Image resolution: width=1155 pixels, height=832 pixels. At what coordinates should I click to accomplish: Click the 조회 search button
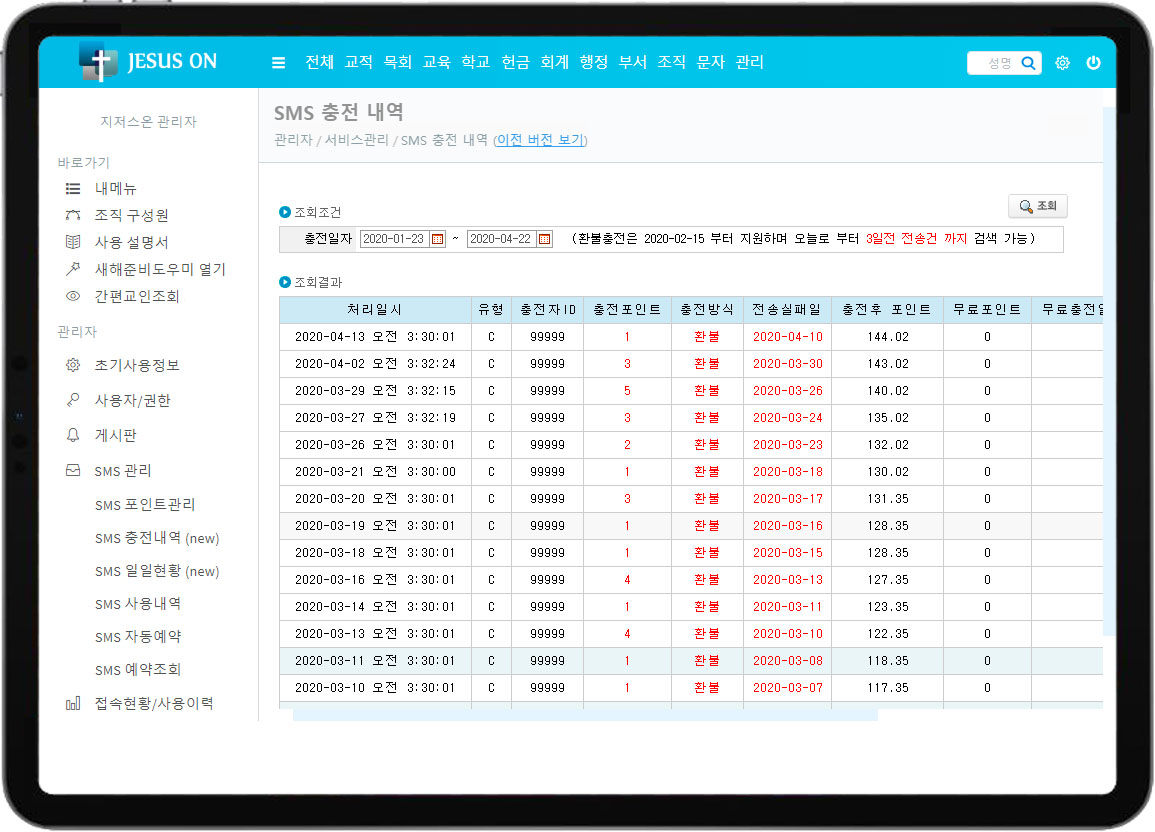1038,206
